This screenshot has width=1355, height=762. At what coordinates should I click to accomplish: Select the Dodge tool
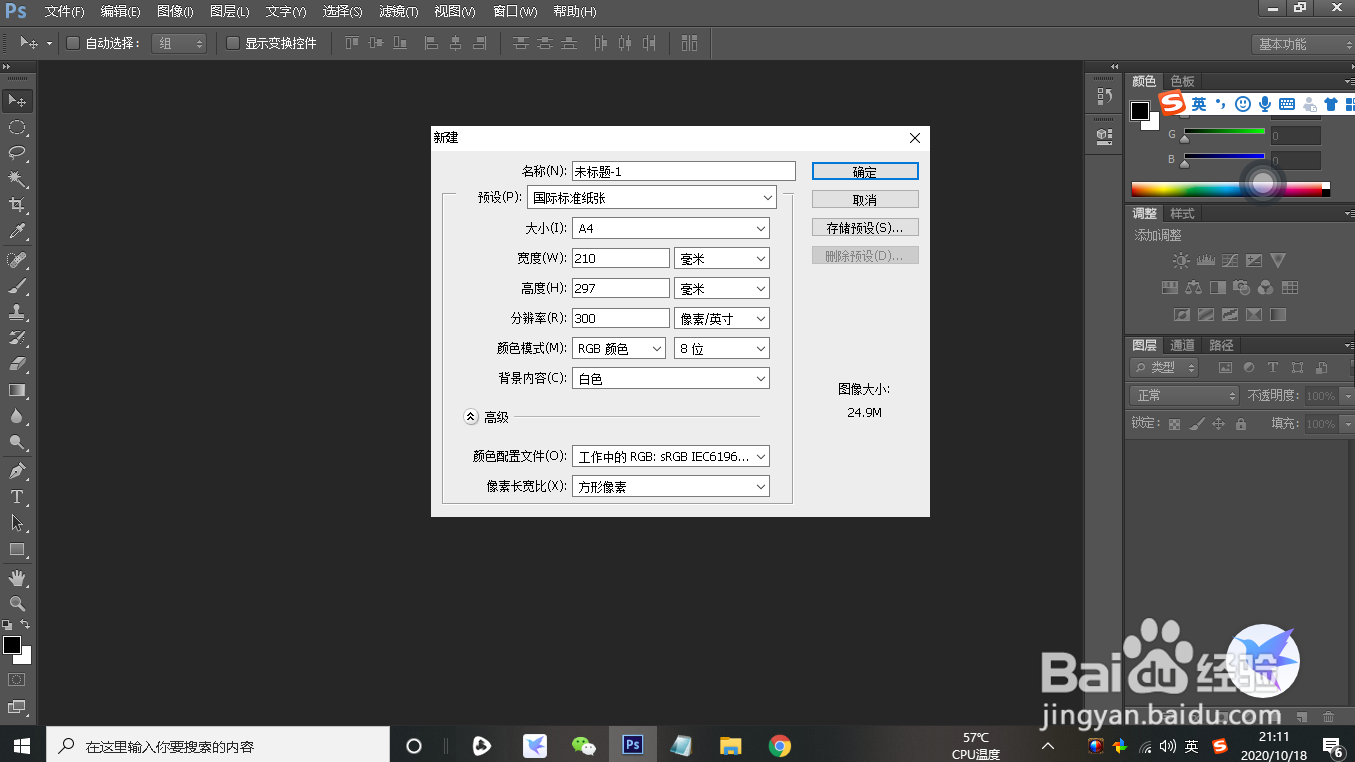(17, 442)
